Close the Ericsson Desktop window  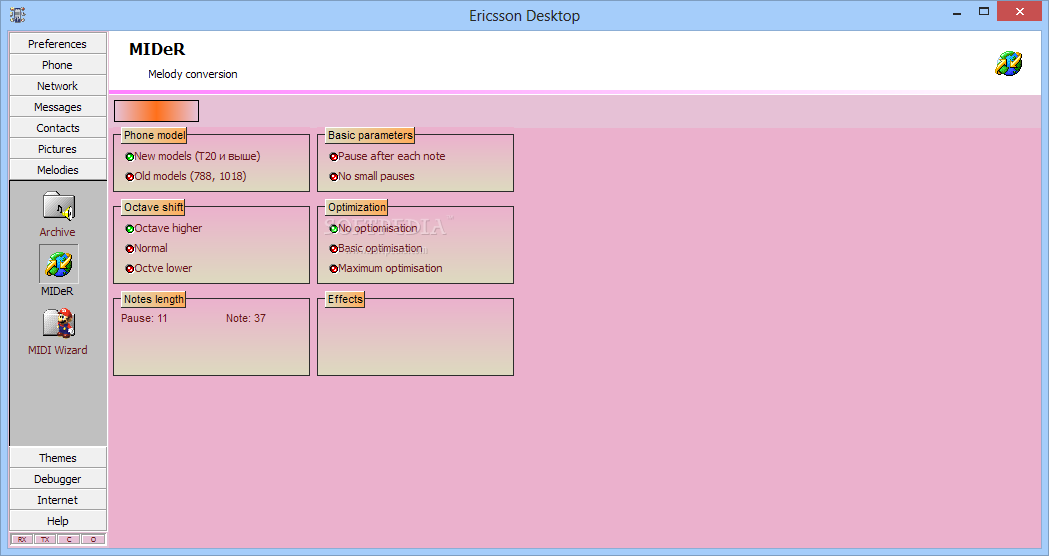coord(1020,11)
